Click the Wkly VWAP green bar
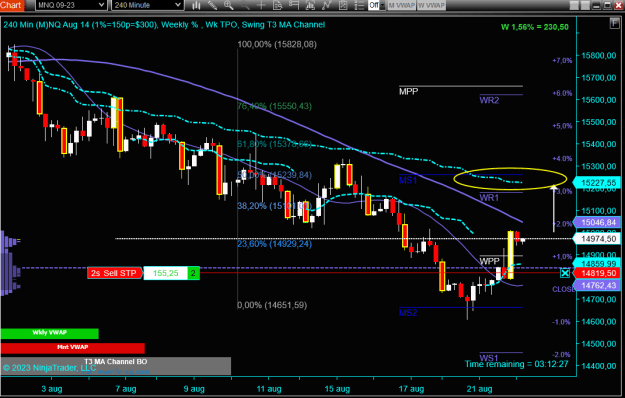 [49, 333]
